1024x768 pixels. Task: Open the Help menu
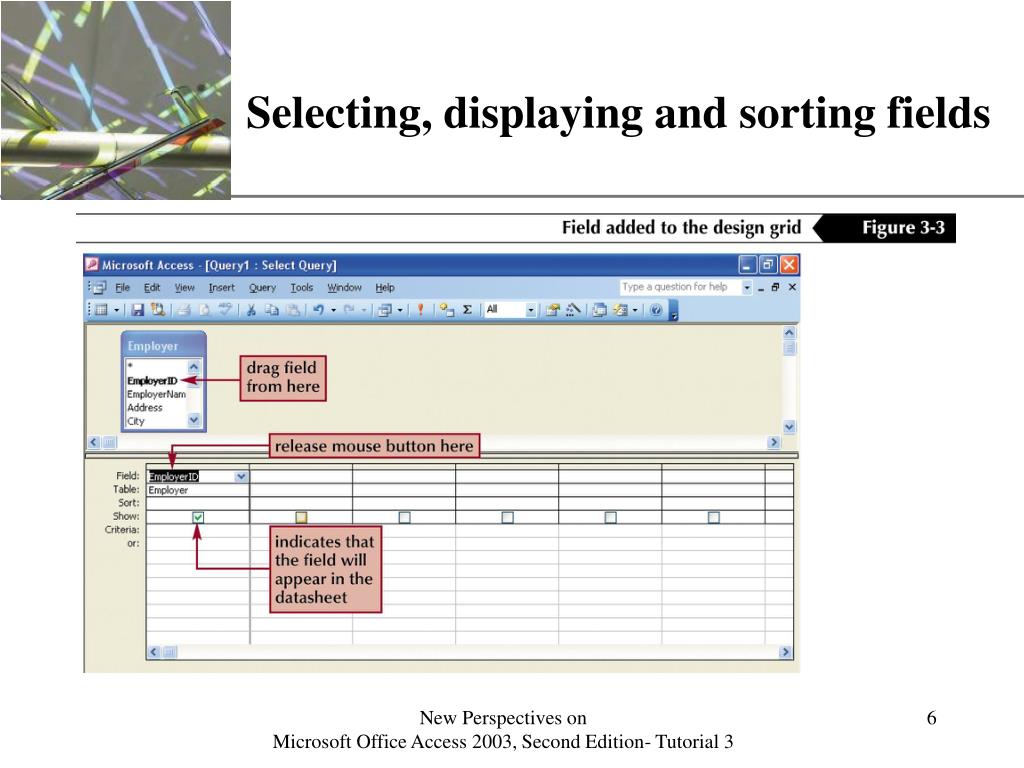[x=385, y=287]
